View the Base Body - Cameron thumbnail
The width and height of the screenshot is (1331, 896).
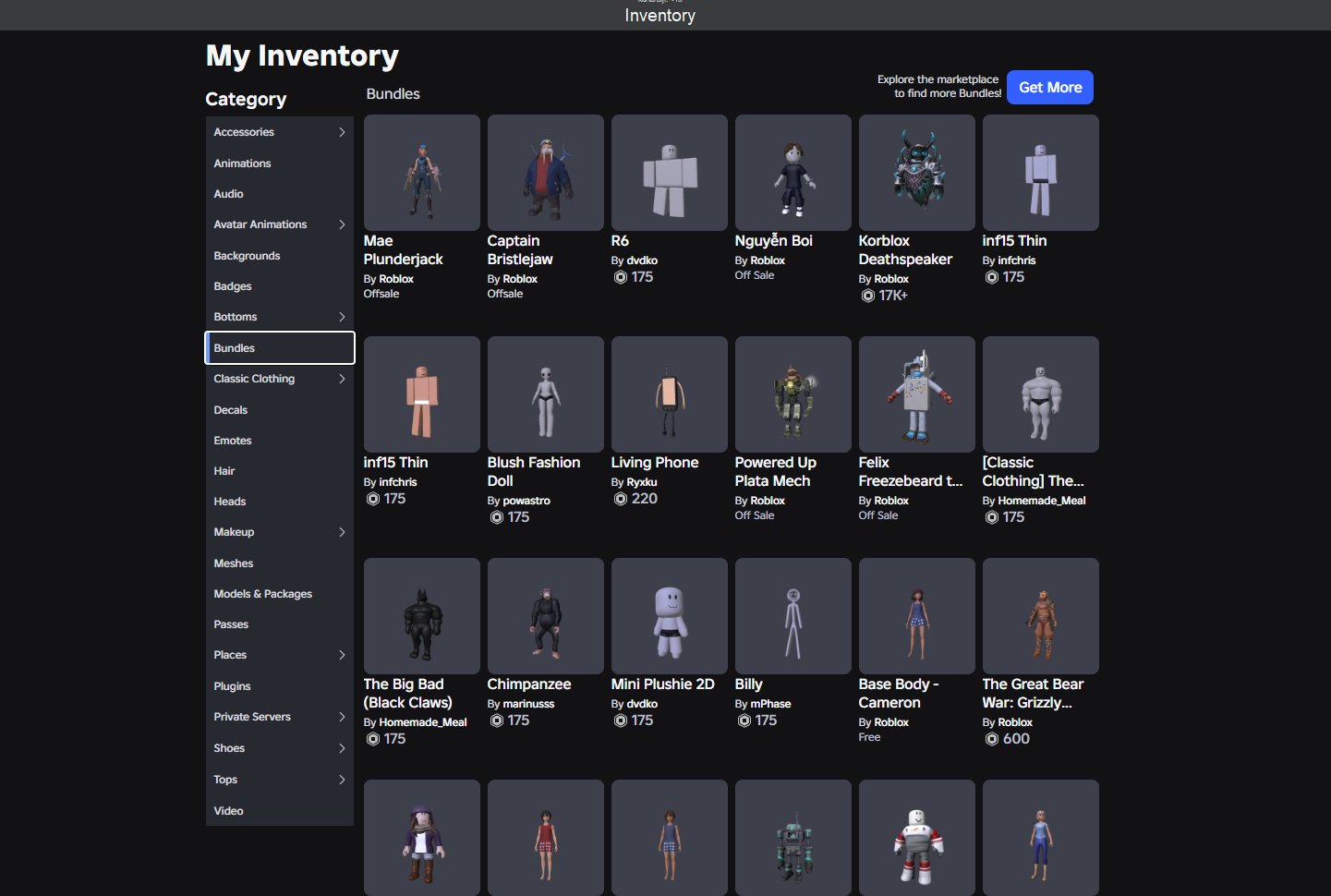[917, 616]
